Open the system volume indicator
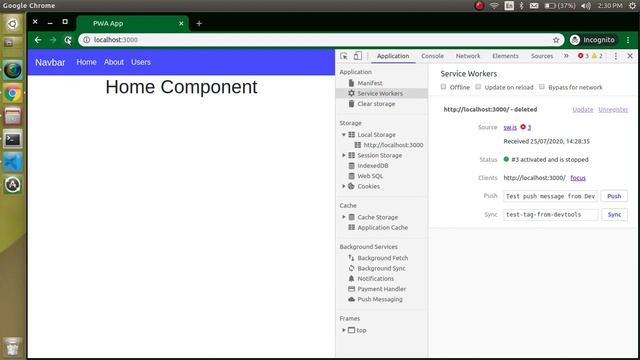Image resolution: width=640 pixels, height=360 pixels. [586, 6]
